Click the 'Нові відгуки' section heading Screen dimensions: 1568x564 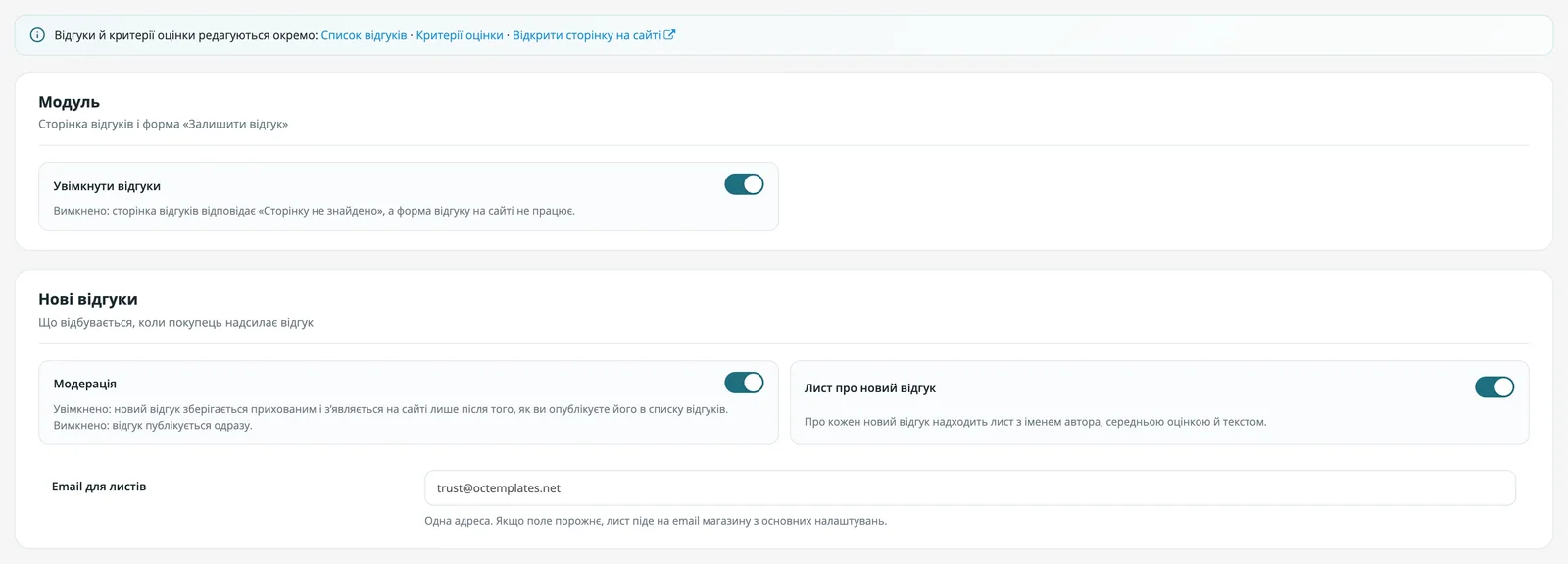pyautogui.click(x=88, y=299)
